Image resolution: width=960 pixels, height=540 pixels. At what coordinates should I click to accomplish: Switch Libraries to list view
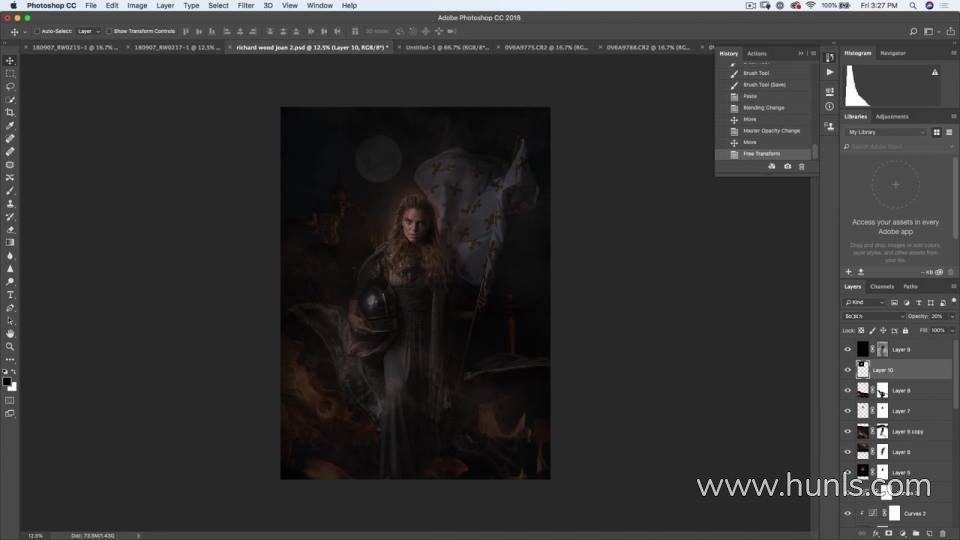tap(949, 132)
